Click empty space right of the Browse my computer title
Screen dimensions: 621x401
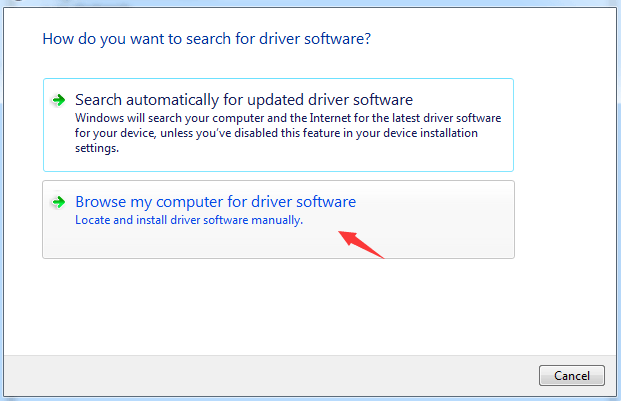[440, 202]
